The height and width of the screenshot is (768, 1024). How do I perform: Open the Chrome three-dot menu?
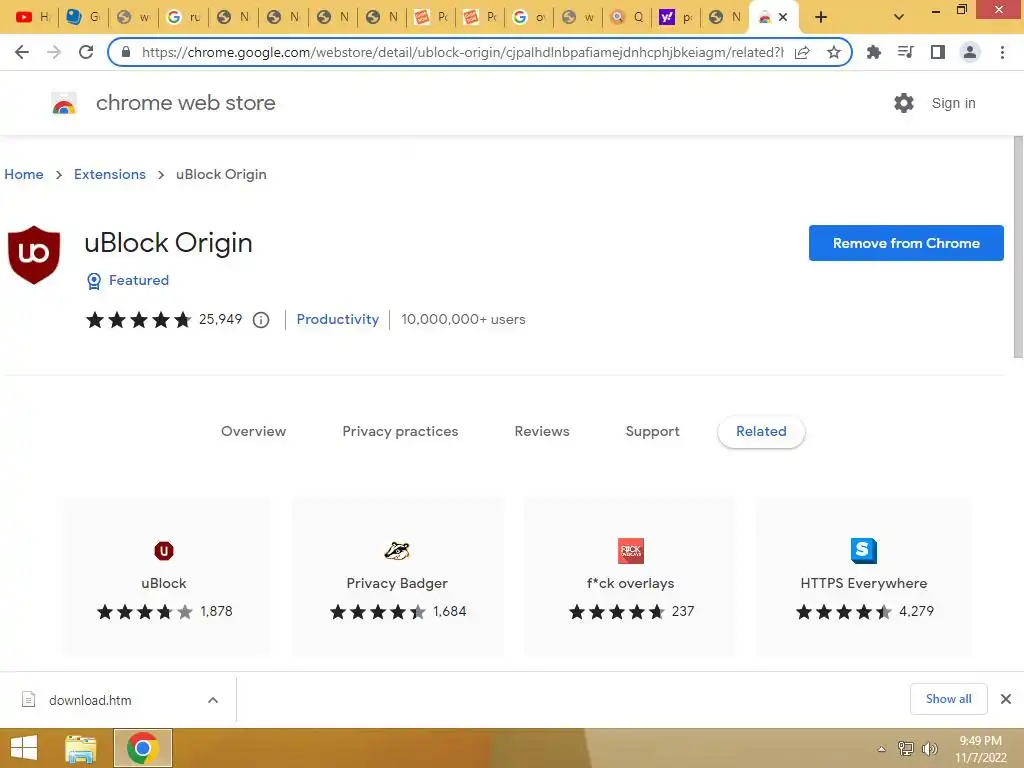point(1002,52)
